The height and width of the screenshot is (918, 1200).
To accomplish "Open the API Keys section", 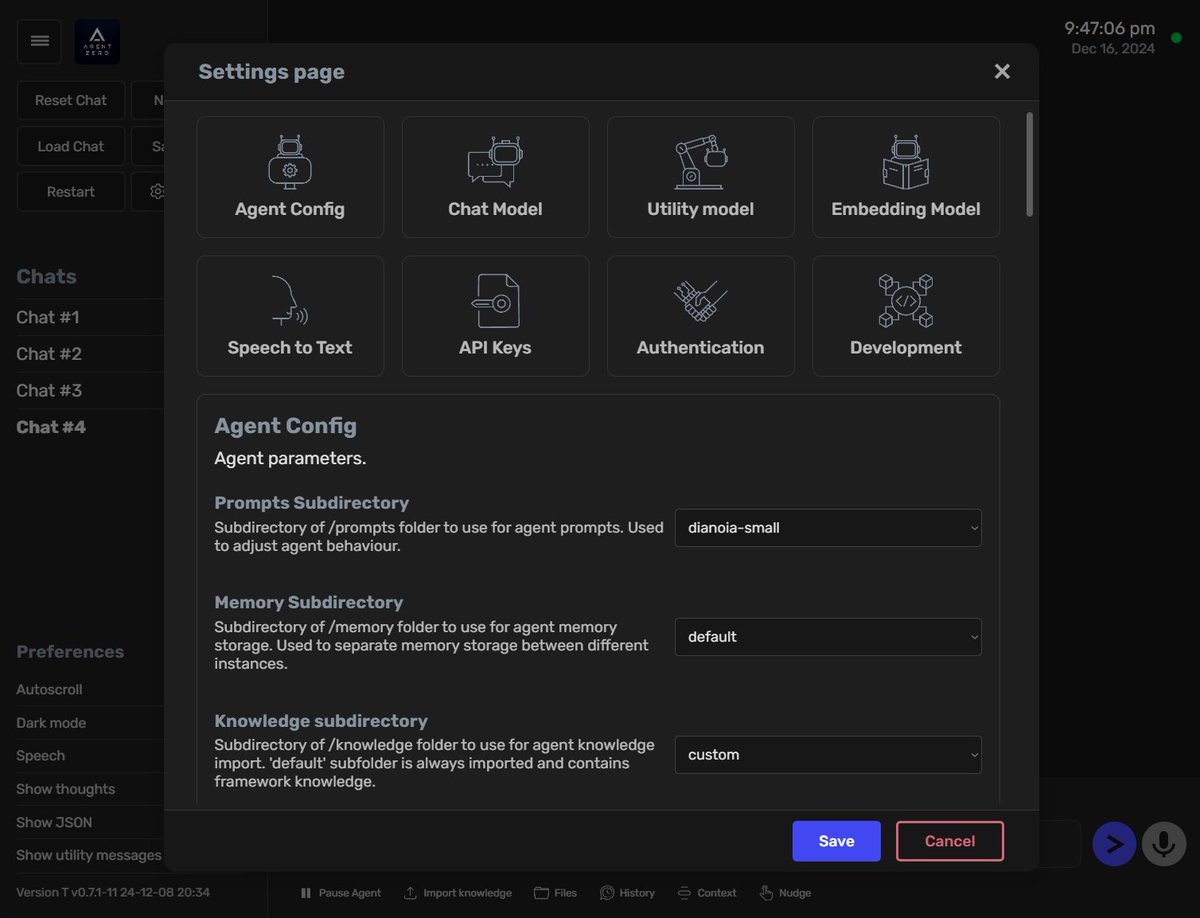I will pyautogui.click(x=495, y=316).
